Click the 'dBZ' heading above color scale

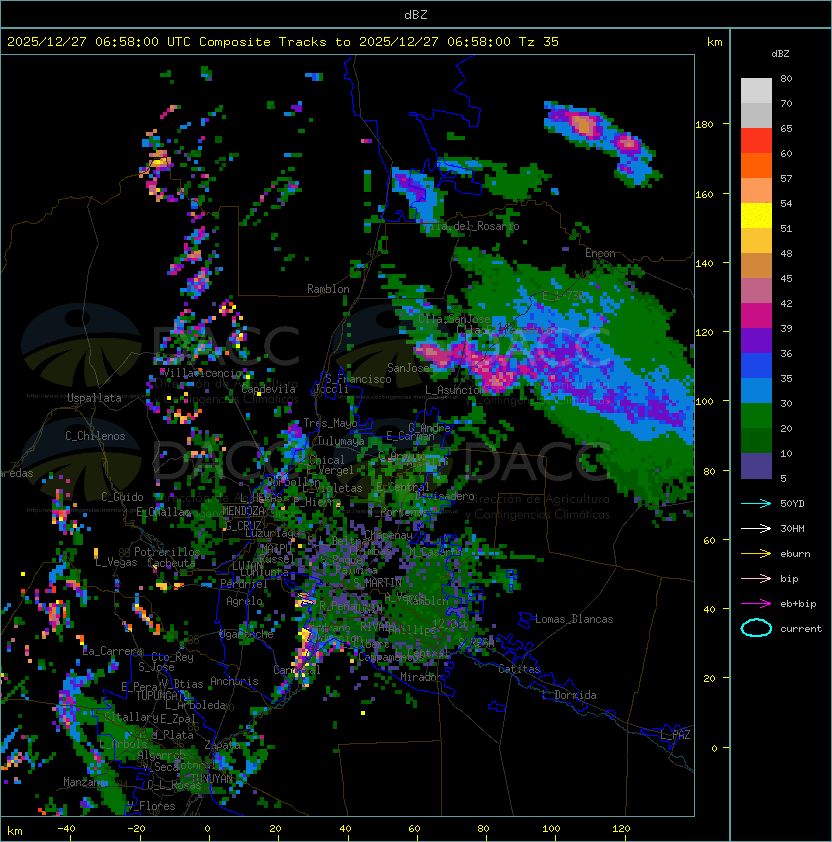tap(780, 54)
